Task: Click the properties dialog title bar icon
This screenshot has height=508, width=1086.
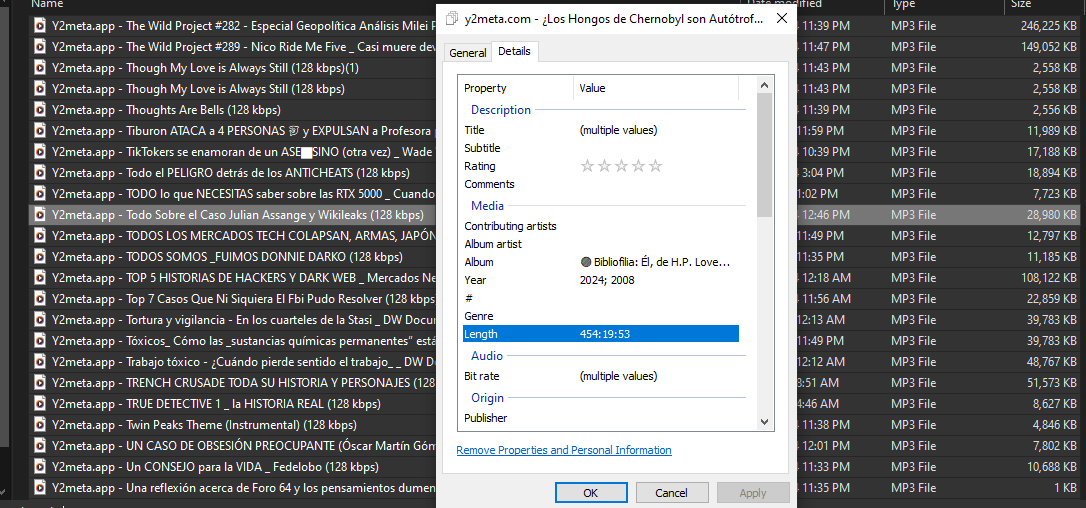Action: [x=452, y=18]
